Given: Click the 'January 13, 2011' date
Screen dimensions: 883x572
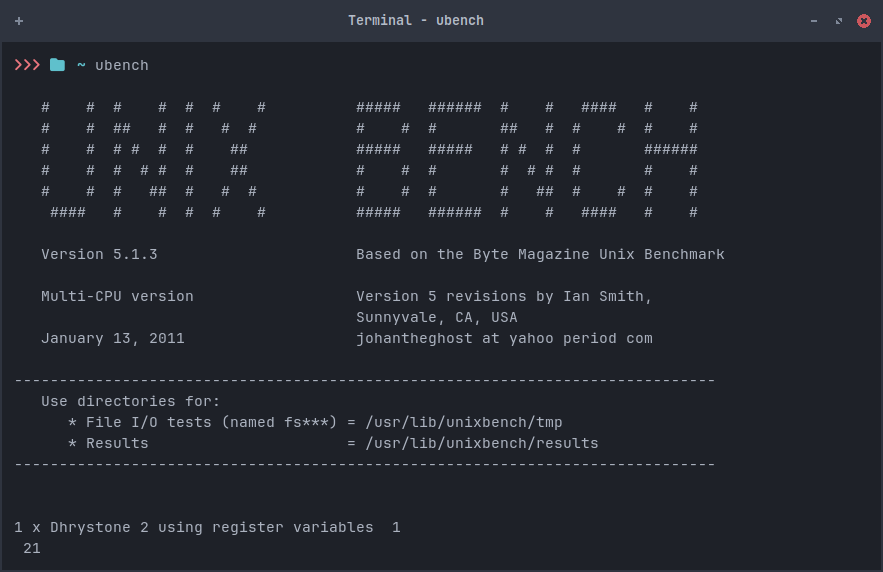Looking at the screenshot, I should [x=113, y=338].
